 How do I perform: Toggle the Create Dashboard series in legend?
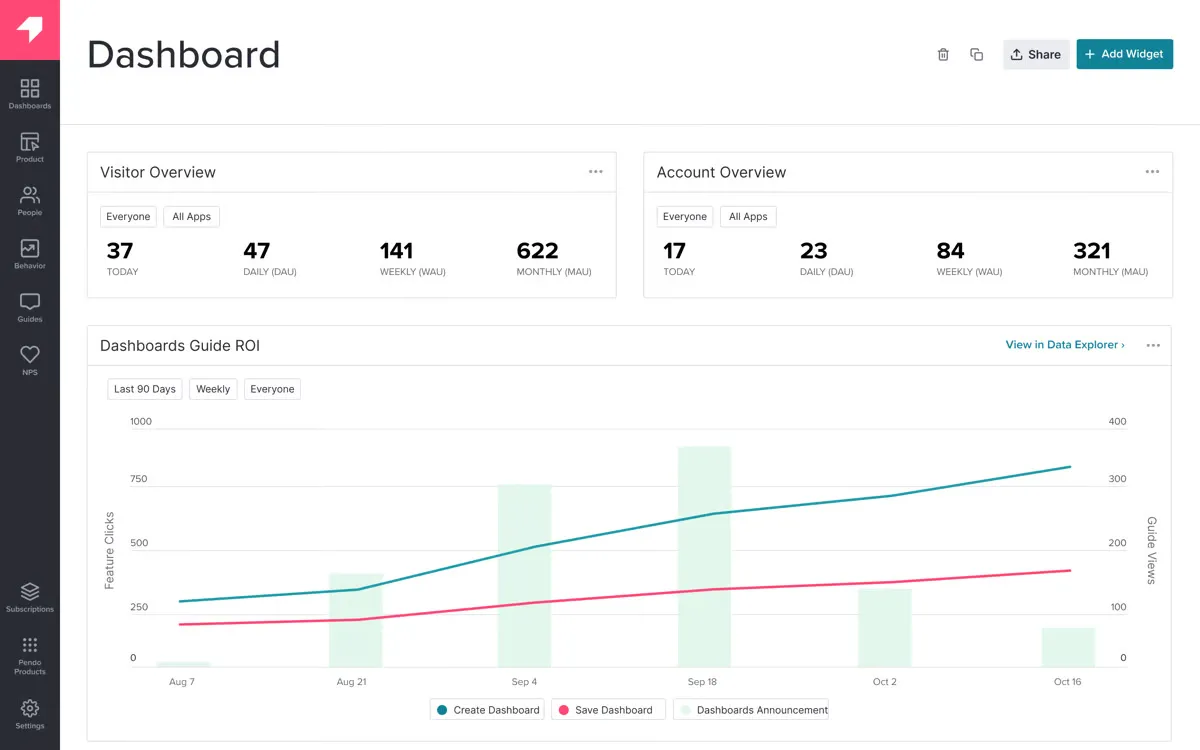pos(487,709)
